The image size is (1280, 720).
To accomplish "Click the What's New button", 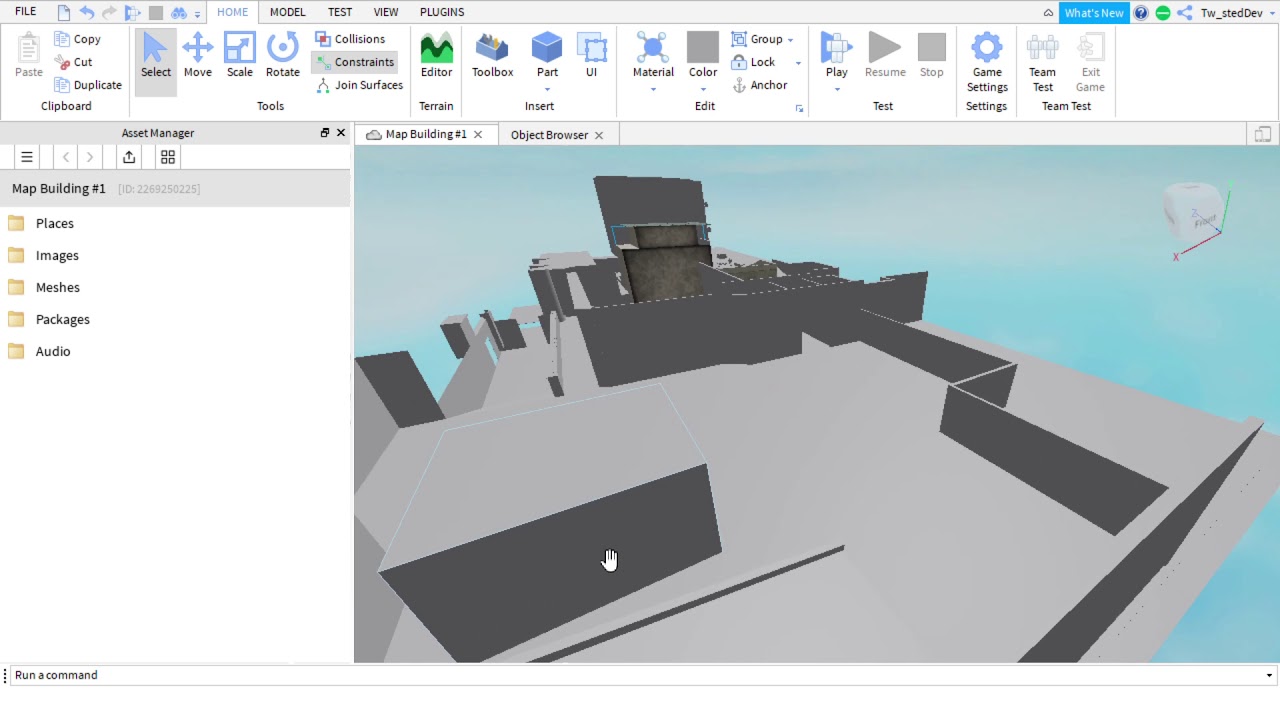I will [1094, 13].
